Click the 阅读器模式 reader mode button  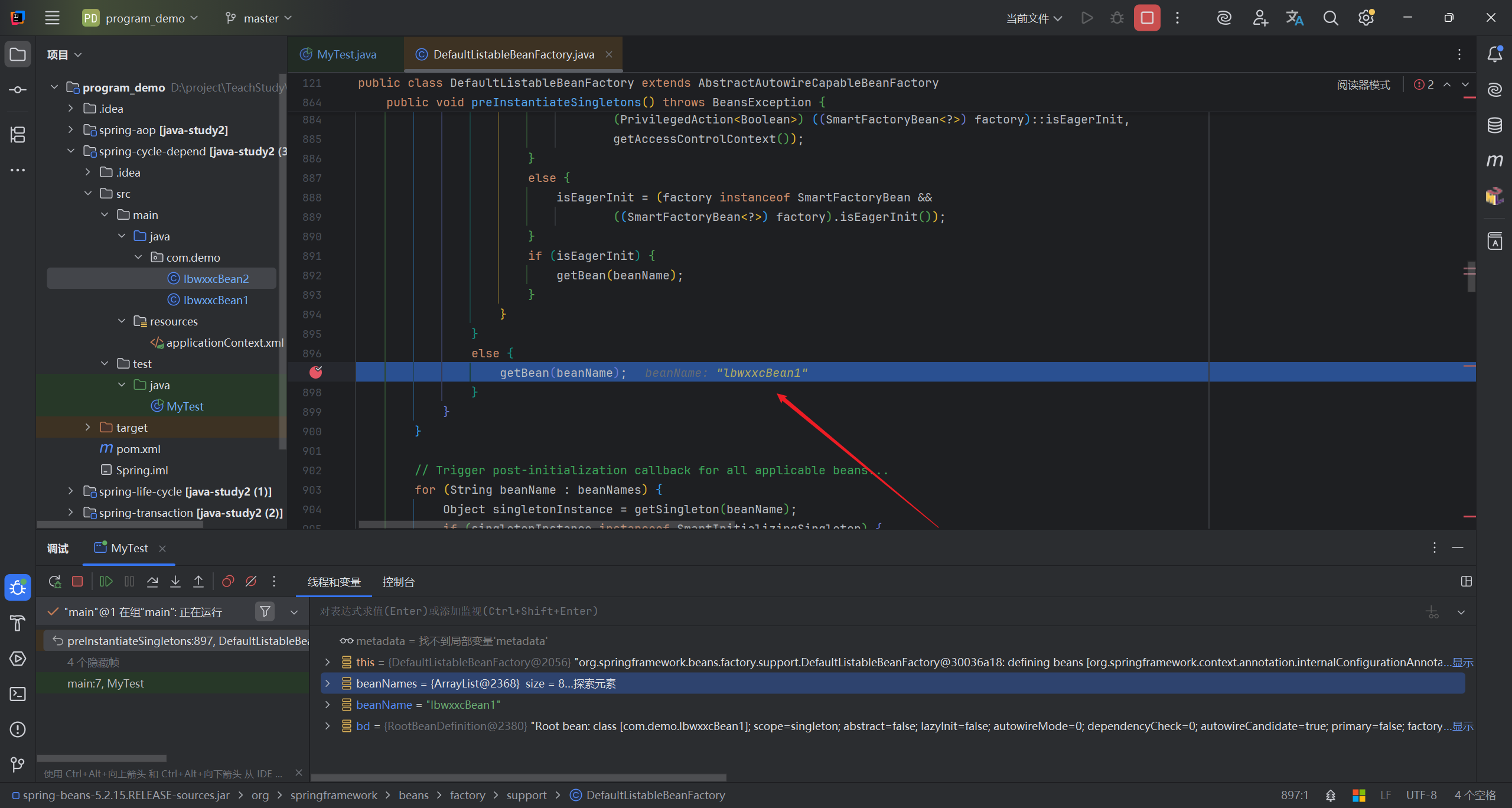(x=1363, y=84)
